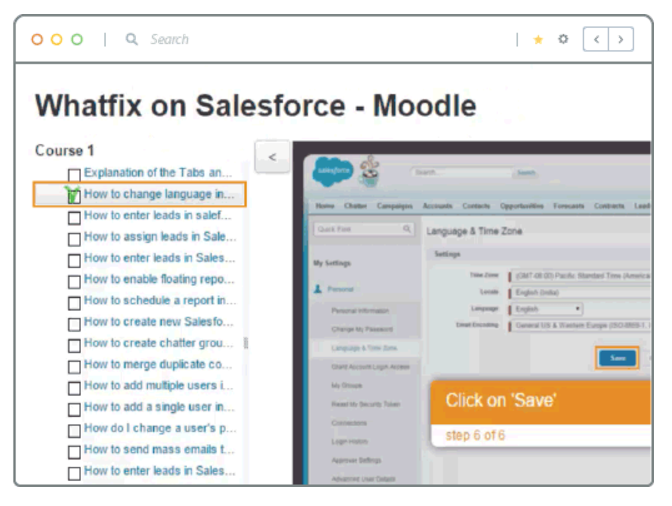Click the Quick Find input field

(x=363, y=229)
